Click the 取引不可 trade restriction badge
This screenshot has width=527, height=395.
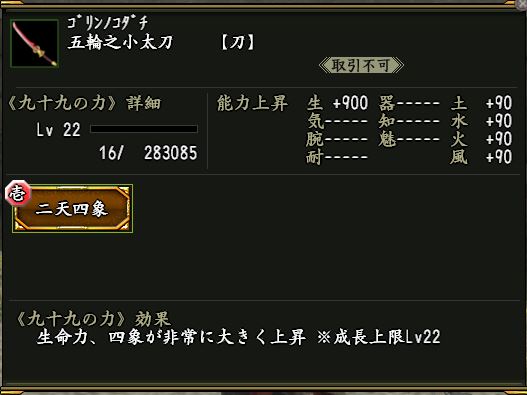point(361,65)
